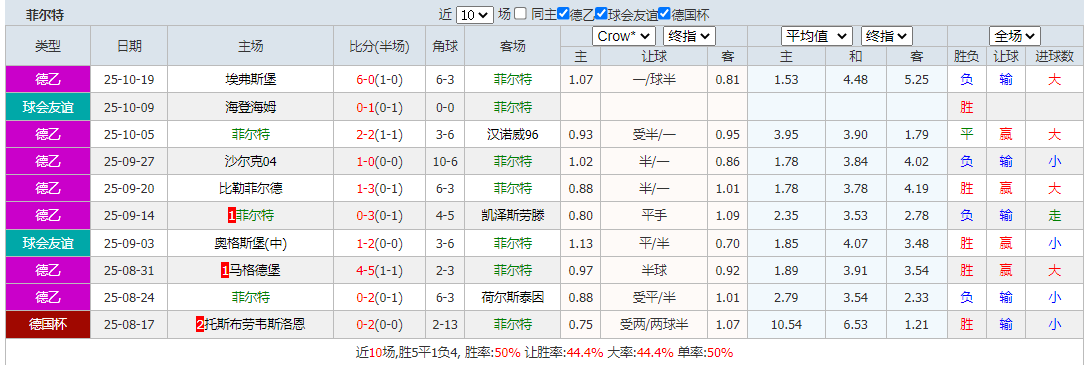This screenshot has height=365, width=1085.
Task: Open away team 凯泽斯劳滕
Action: click(513, 215)
